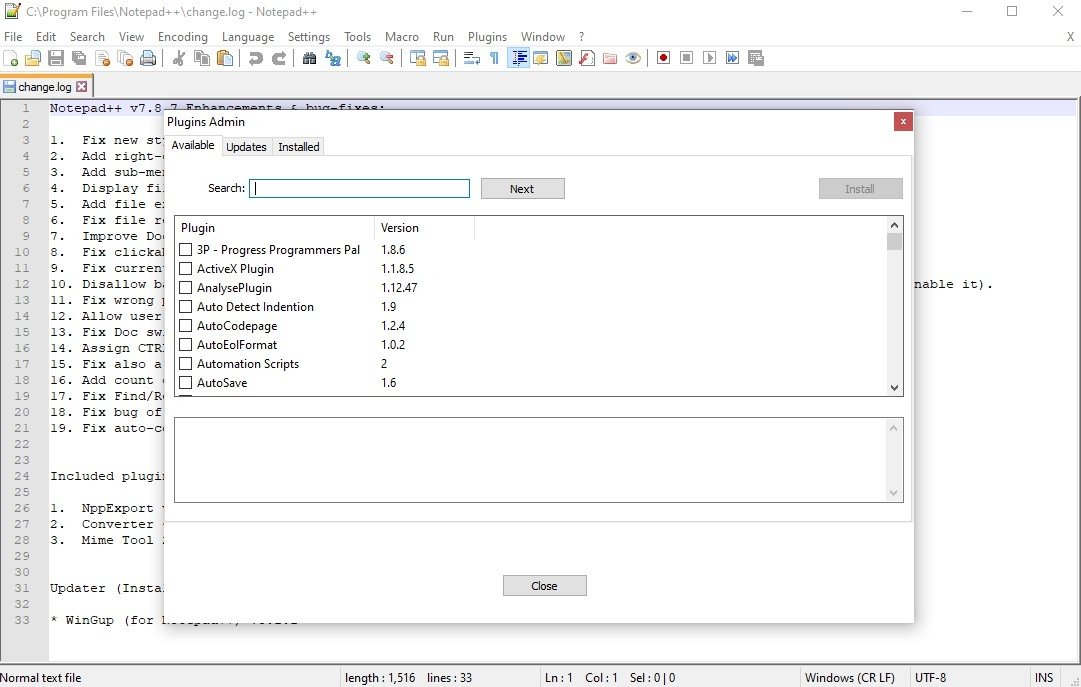
Task: Open the Plugins menu
Action: [487, 37]
